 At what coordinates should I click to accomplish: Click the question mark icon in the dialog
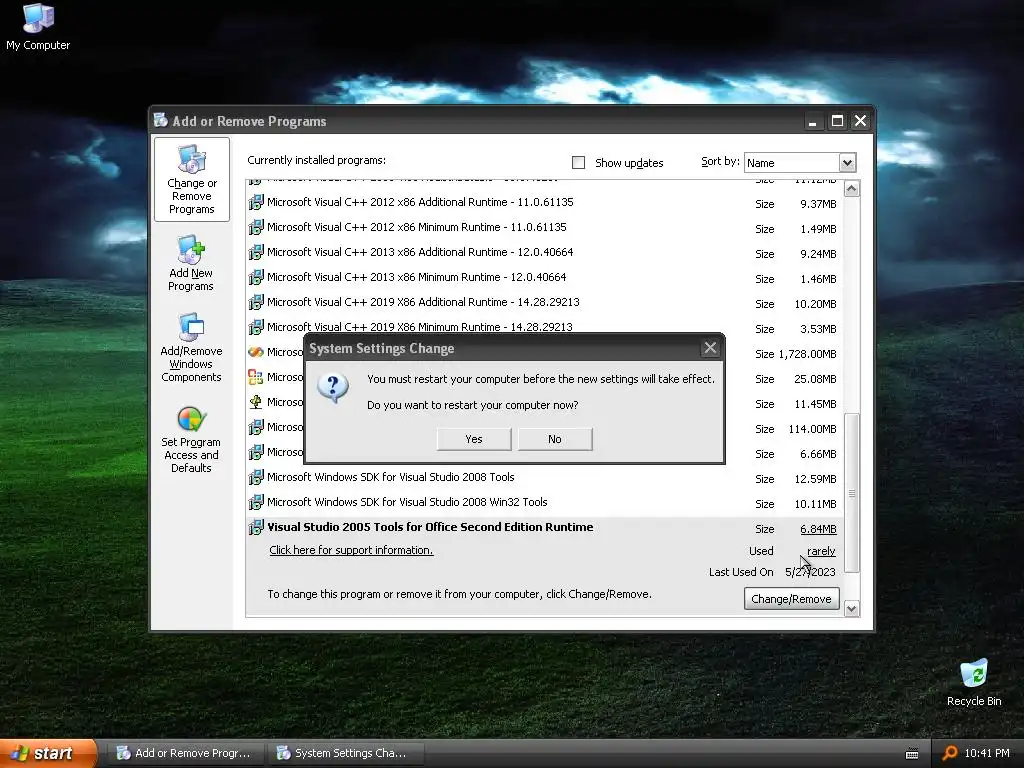tap(333, 388)
